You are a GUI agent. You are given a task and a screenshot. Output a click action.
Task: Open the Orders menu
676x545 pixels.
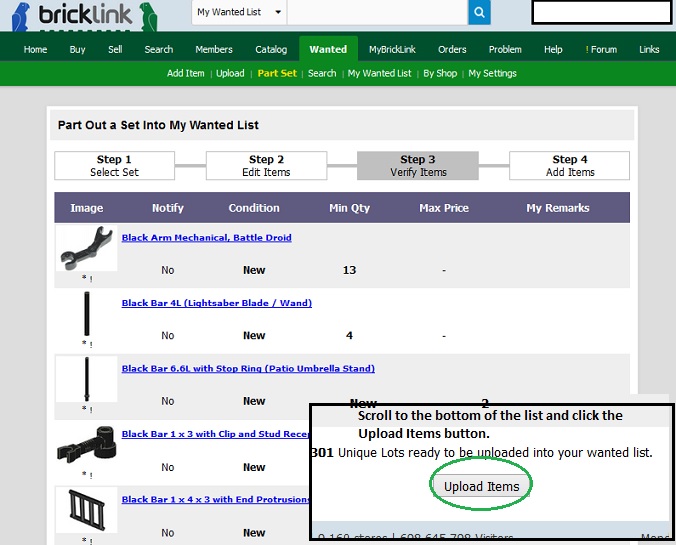click(452, 50)
